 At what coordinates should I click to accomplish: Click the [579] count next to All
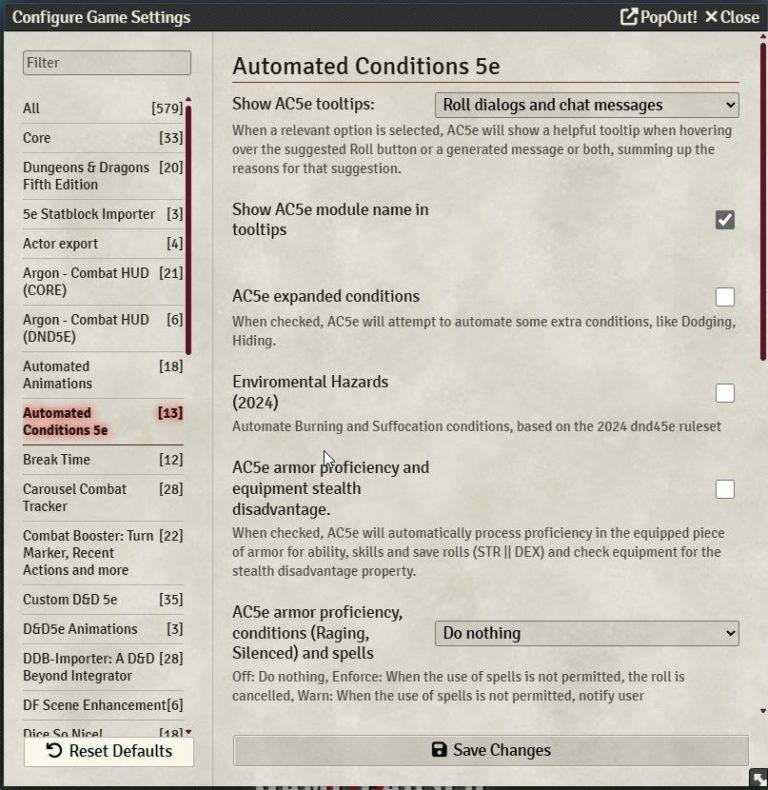tap(167, 108)
